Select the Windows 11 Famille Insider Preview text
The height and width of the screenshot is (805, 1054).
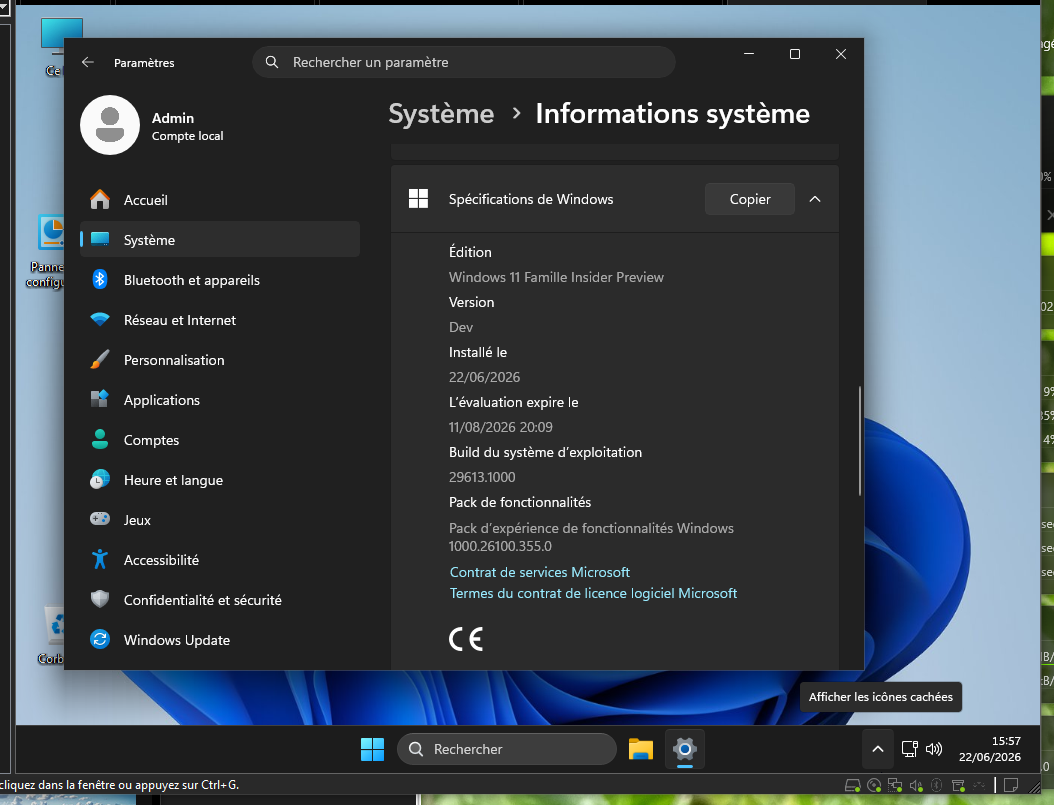pyautogui.click(x=556, y=278)
